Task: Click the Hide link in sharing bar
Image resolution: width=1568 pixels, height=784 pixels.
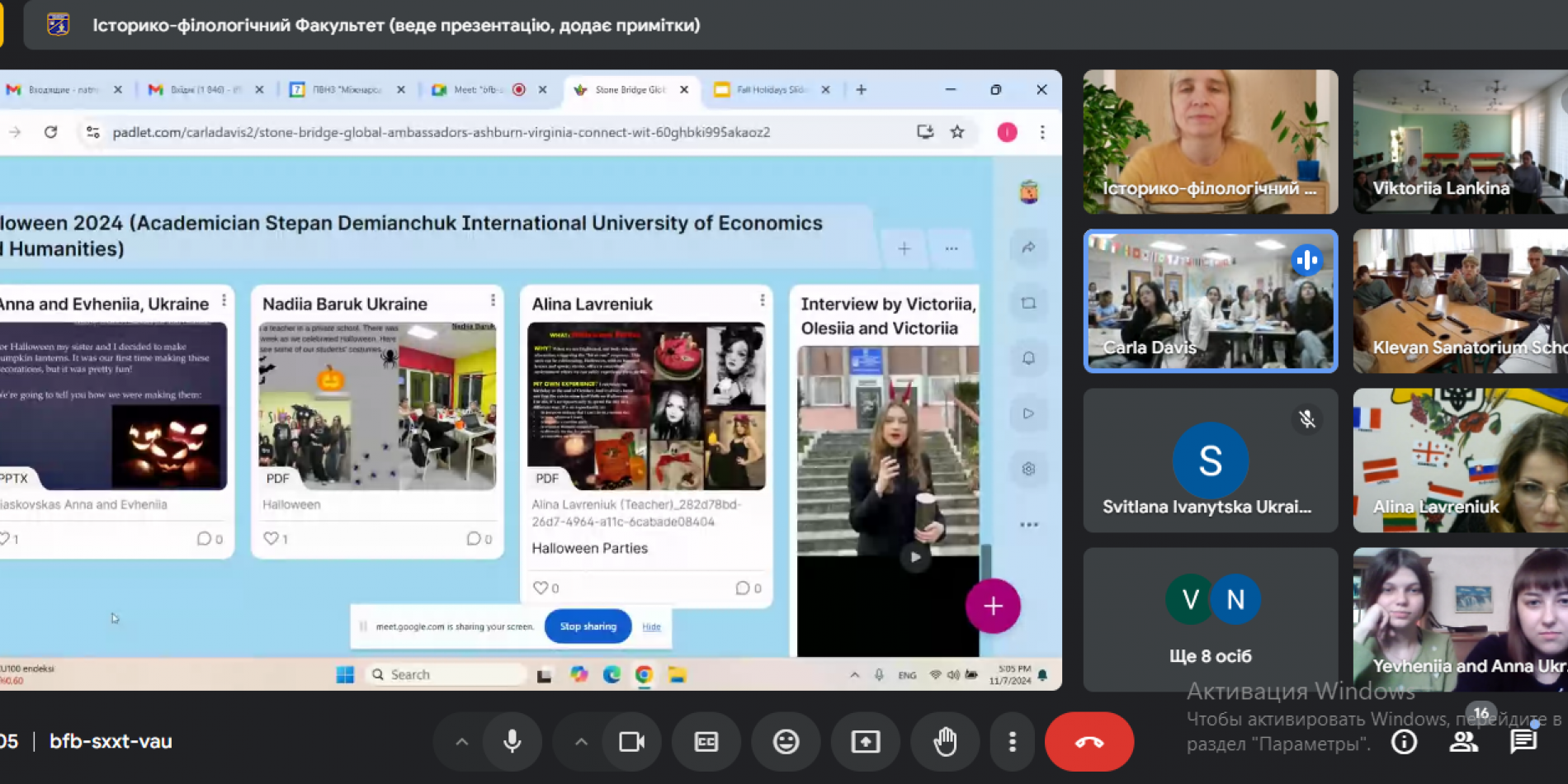Action: [x=651, y=626]
